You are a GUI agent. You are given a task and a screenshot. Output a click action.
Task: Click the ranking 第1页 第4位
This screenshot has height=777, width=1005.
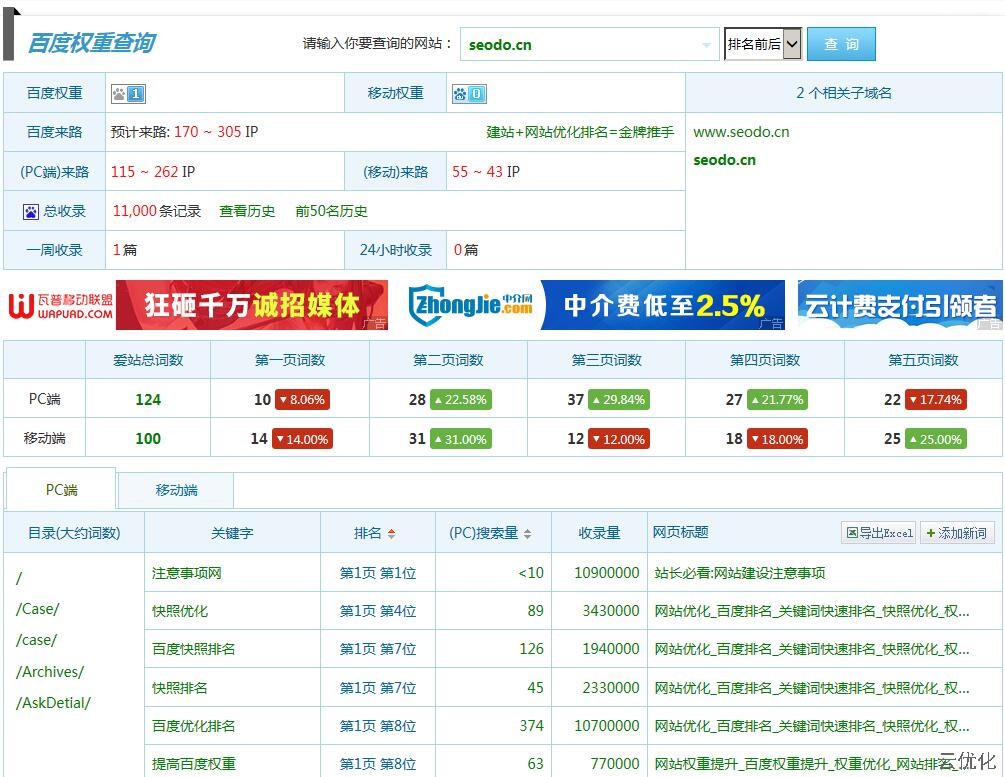378,611
